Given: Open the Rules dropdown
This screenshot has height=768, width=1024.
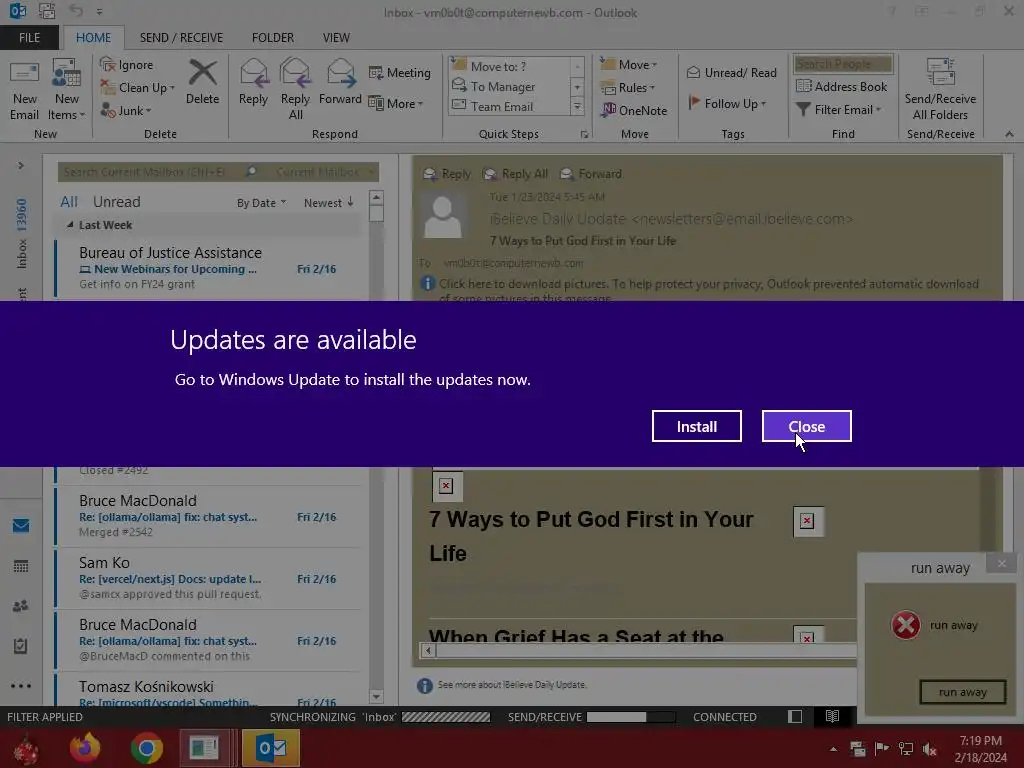Looking at the screenshot, I should point(628,88).
